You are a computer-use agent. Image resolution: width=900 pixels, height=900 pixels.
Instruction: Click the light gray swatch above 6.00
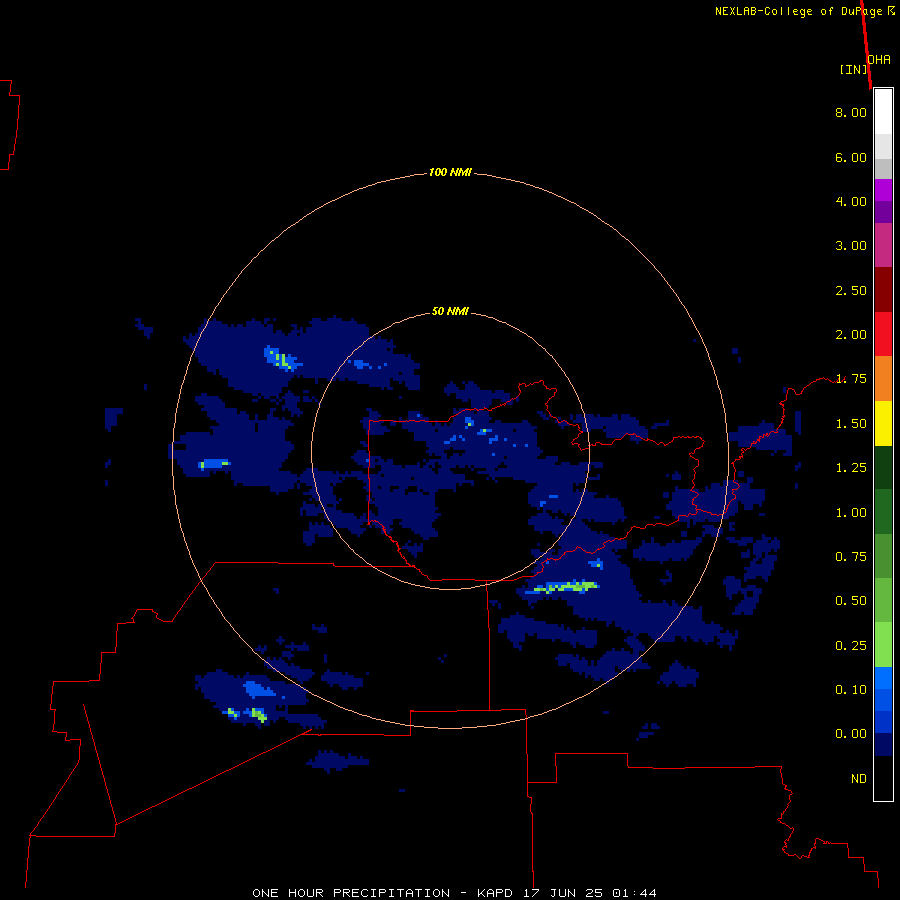[x=883, y=146]
